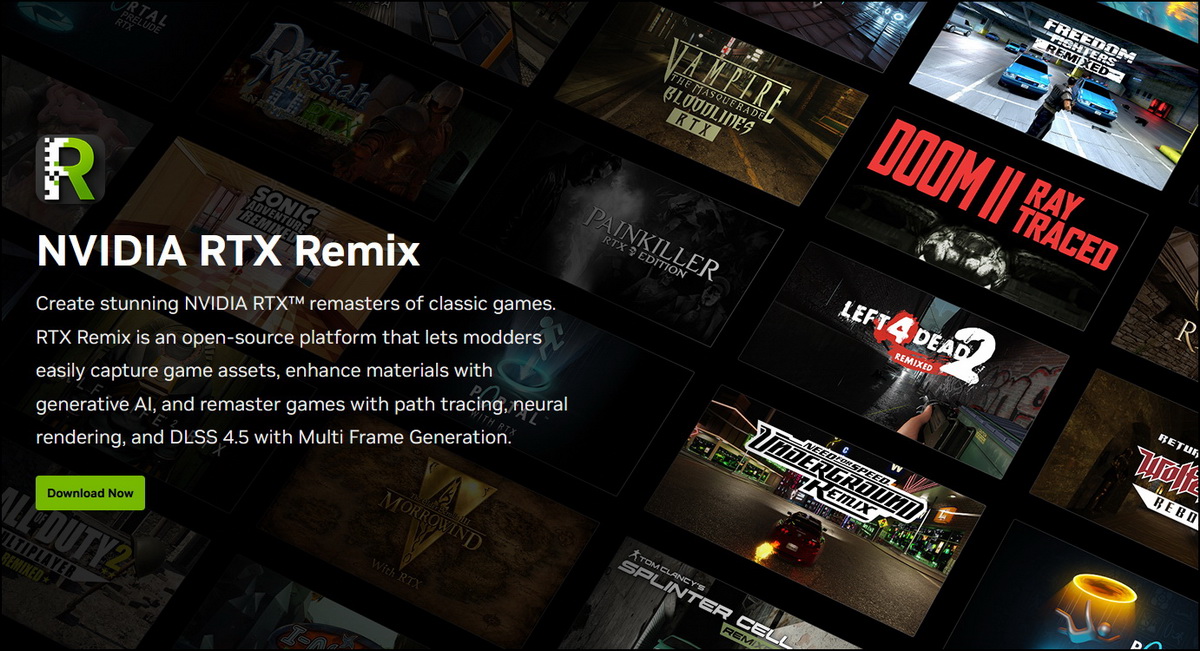Select the NVIDIA RTX Remix heading

click(228, 249)
